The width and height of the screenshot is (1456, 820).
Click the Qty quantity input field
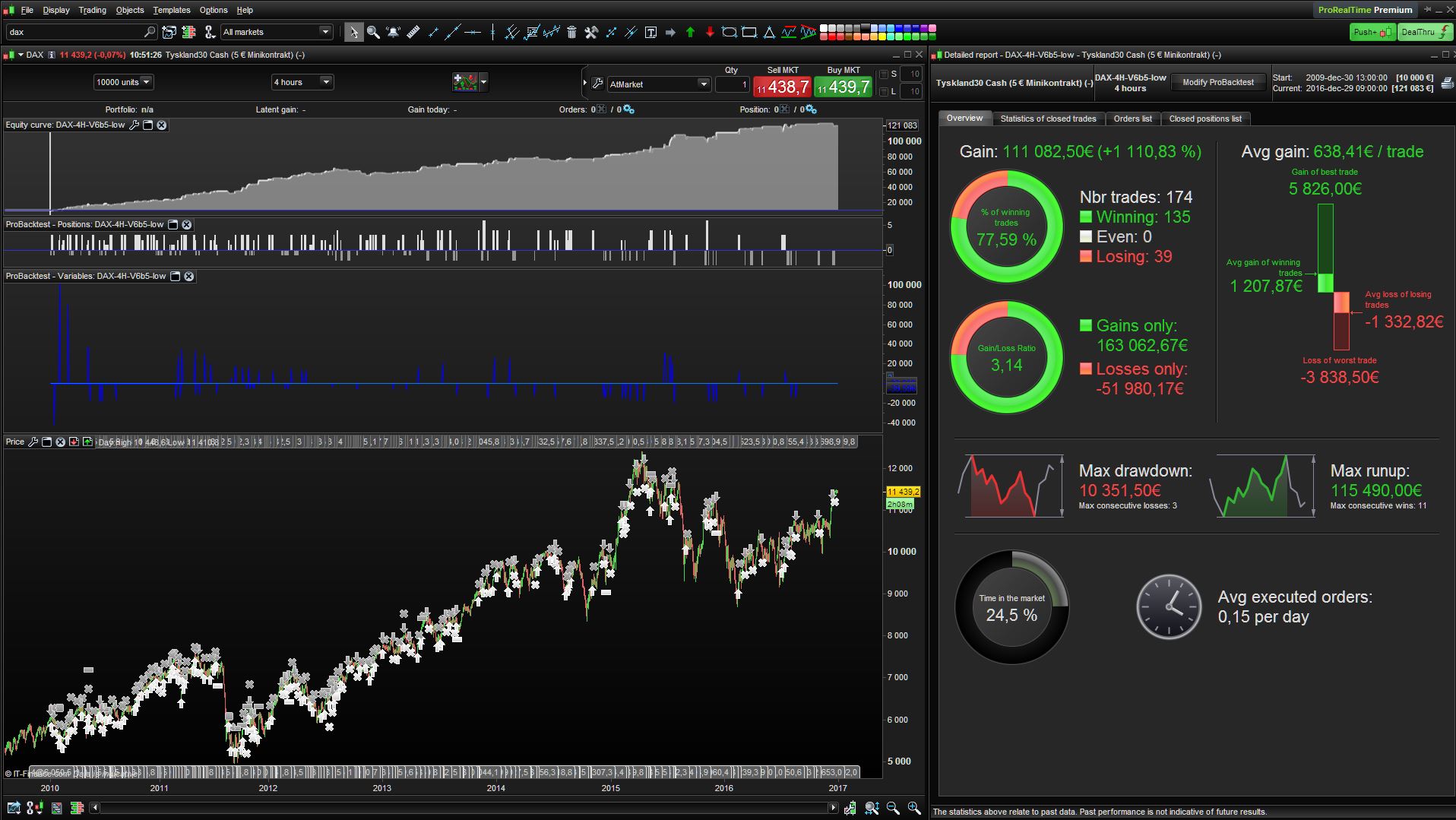[733, 84]
